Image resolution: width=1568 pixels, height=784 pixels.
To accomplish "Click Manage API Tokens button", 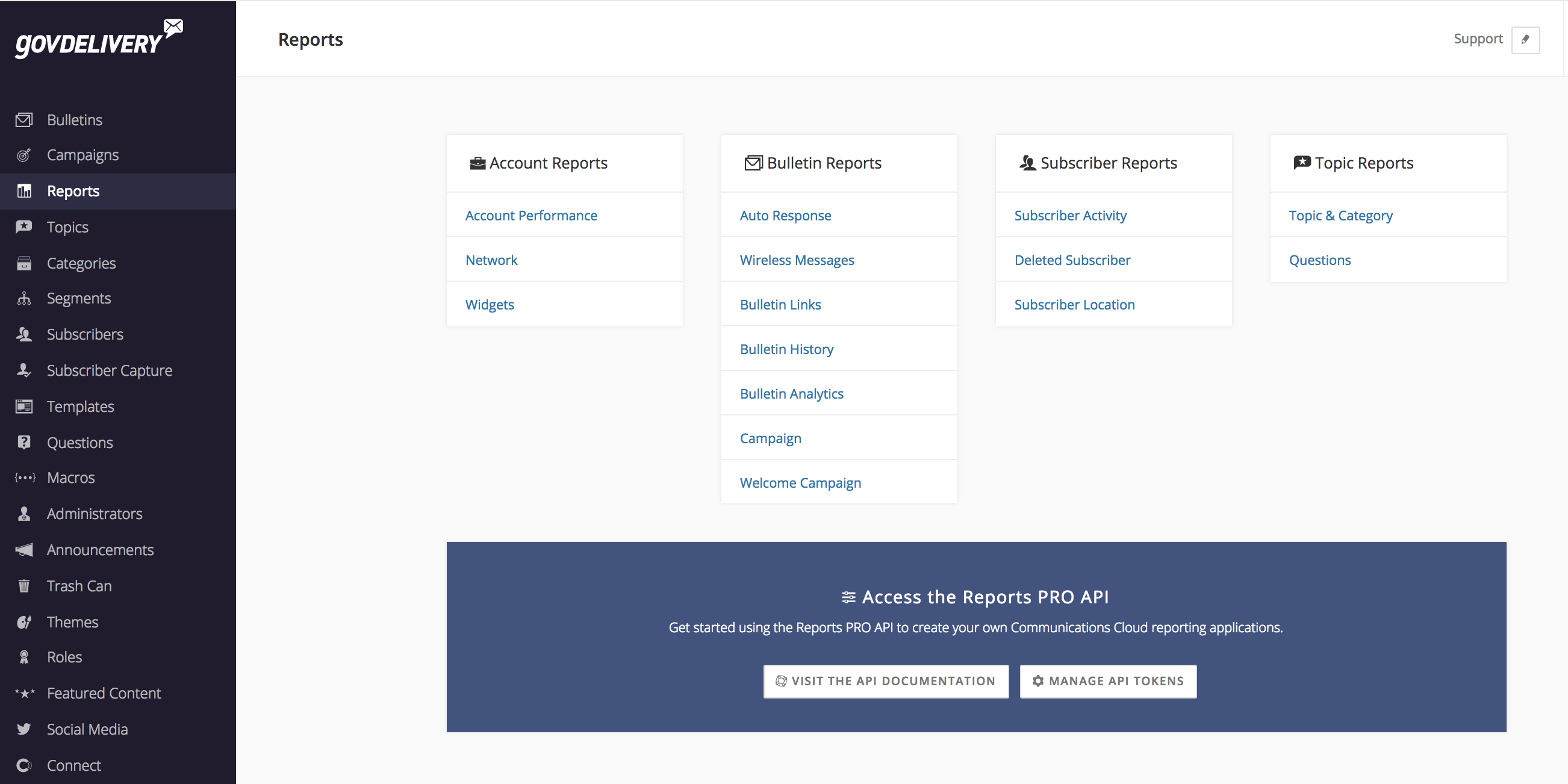I will (x=1108, y=681).
